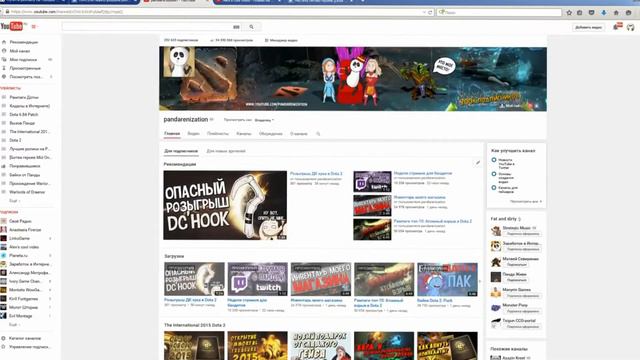Open Мой канал in the left sidebar

point(20,51)
